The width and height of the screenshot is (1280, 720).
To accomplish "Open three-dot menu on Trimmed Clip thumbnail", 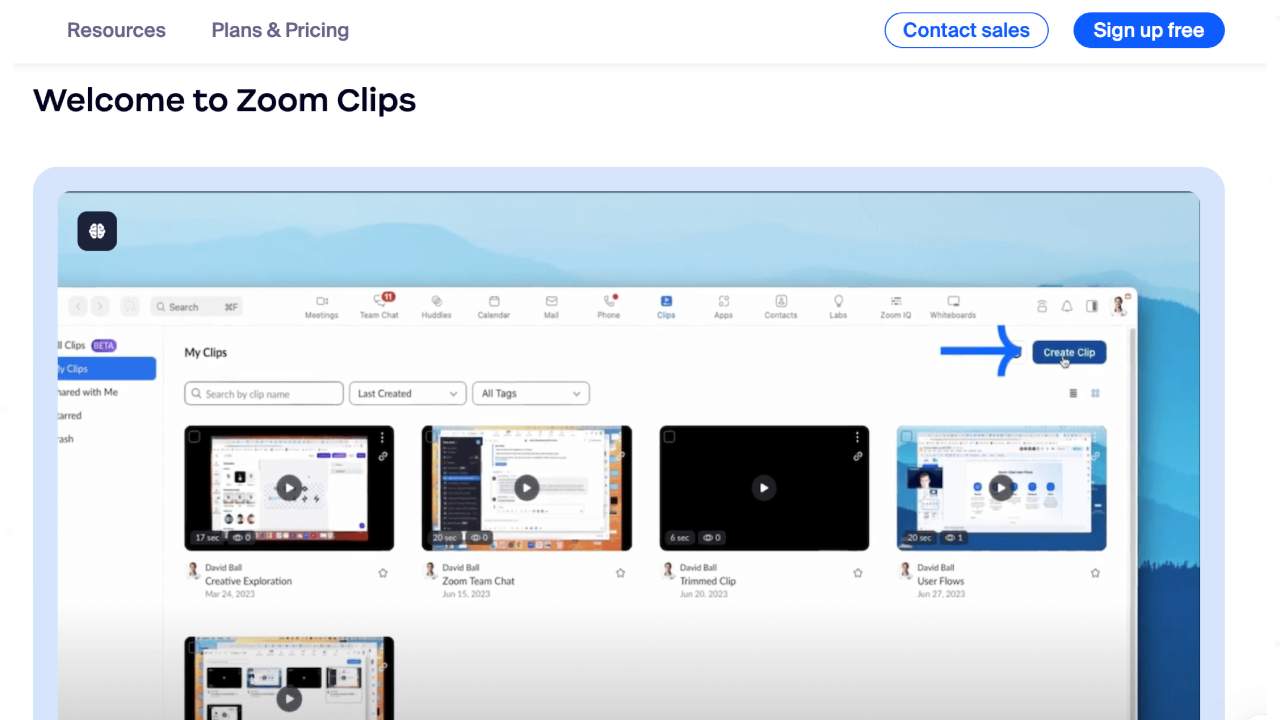I will pos(857,438).
